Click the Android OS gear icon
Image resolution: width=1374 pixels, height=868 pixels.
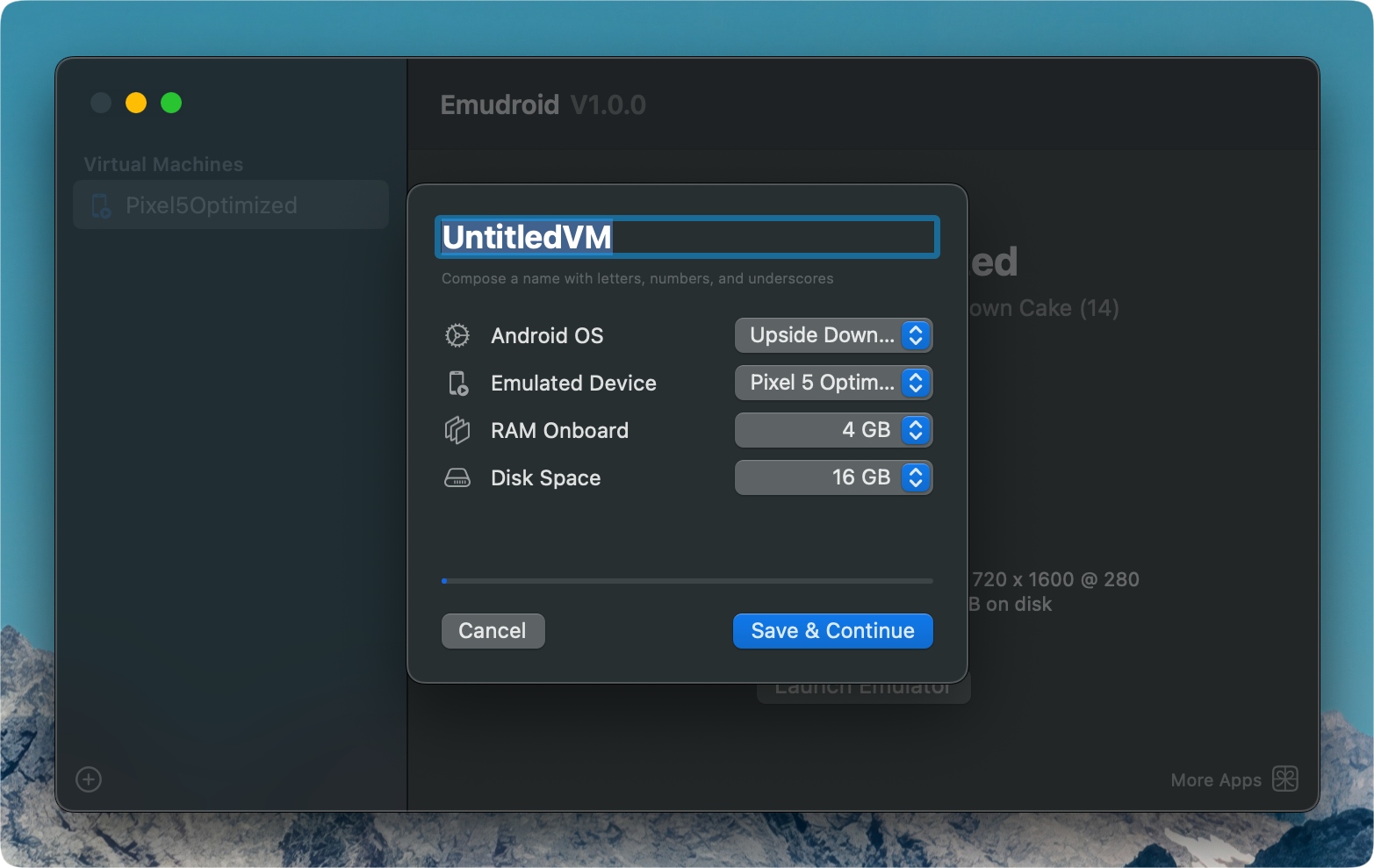click(x=457, y=335)
